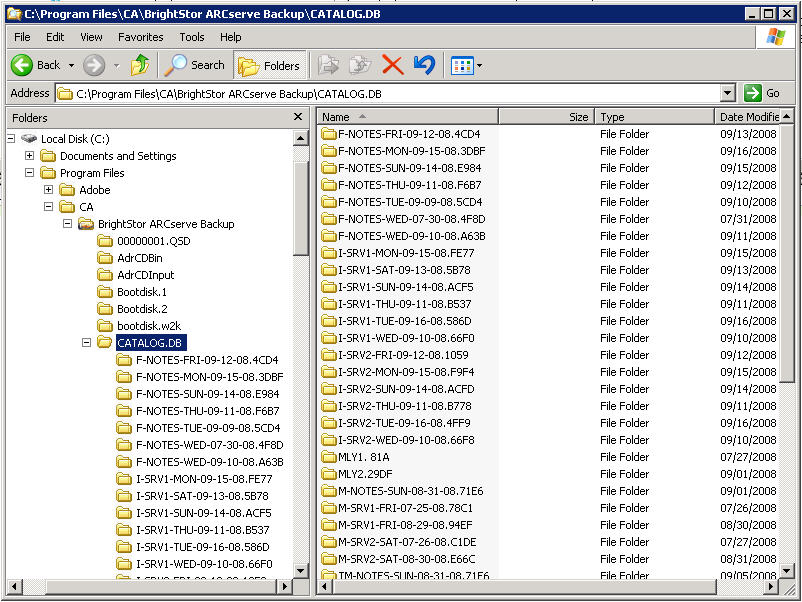The image size is (802, 602).
Task: Open the Tools menu
Action: tap(191, 37)
